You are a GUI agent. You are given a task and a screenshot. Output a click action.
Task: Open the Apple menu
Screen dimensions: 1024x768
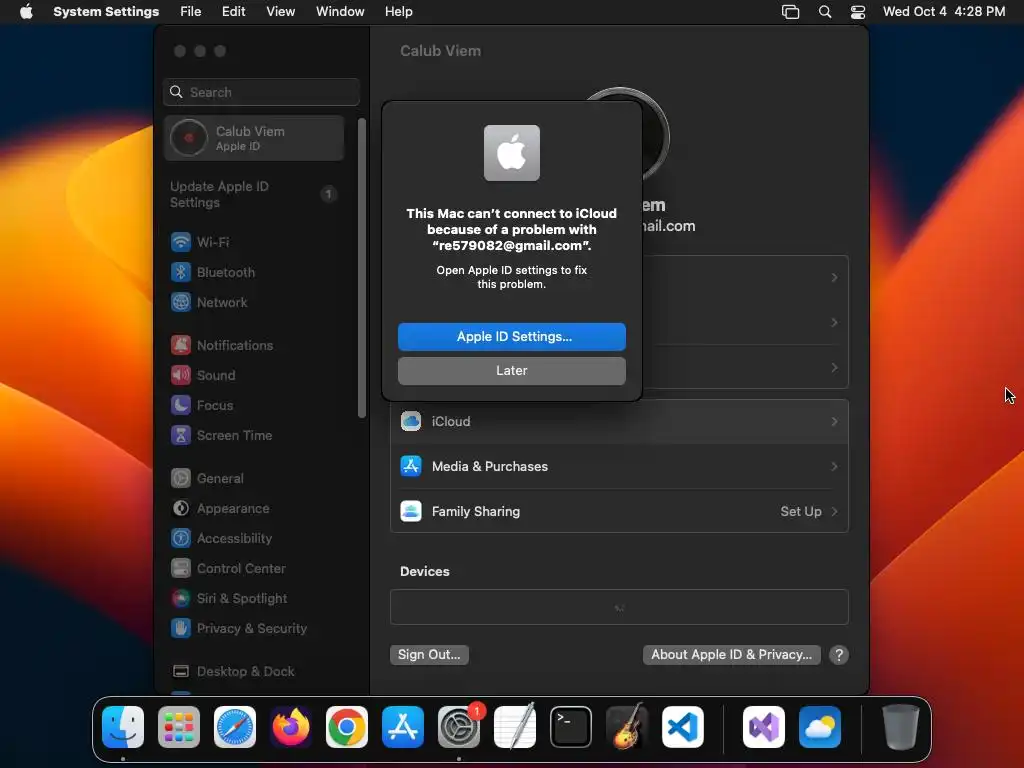click(x=26, y=12)
